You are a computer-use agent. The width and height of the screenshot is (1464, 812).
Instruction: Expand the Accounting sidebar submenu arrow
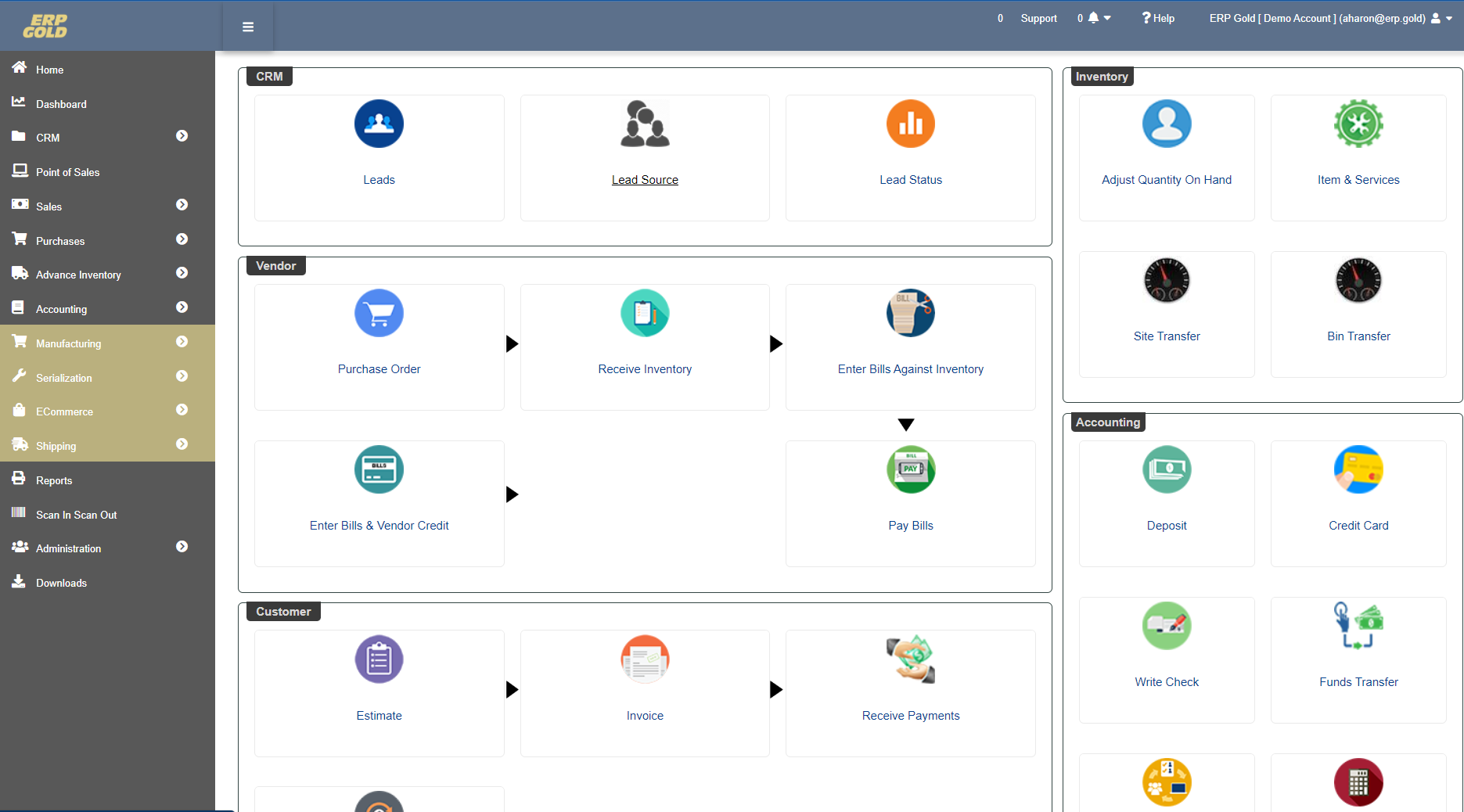click(182, 307)
